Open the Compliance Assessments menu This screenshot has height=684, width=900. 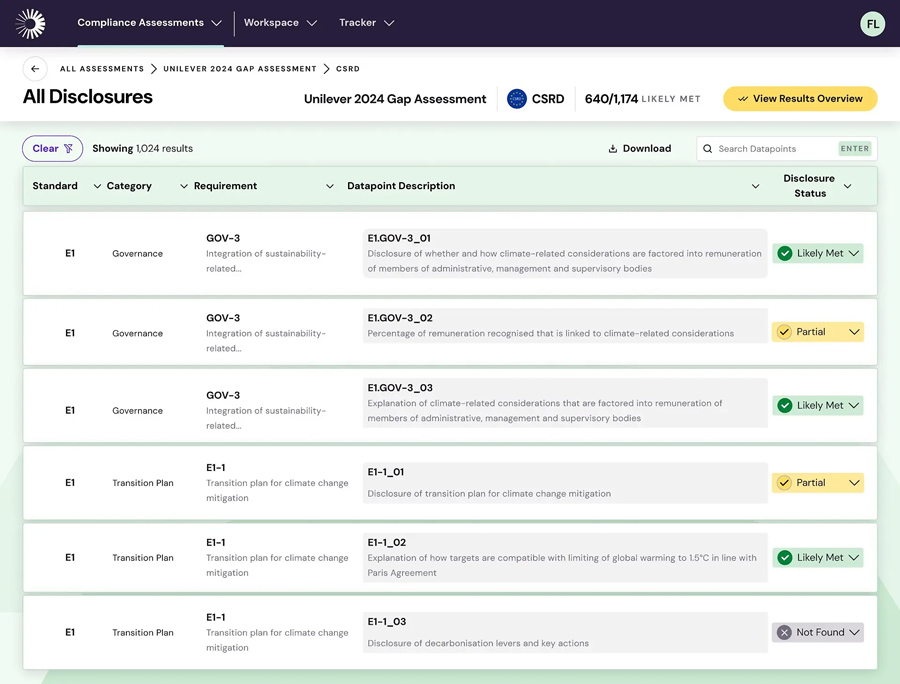[x=149, y=23]
